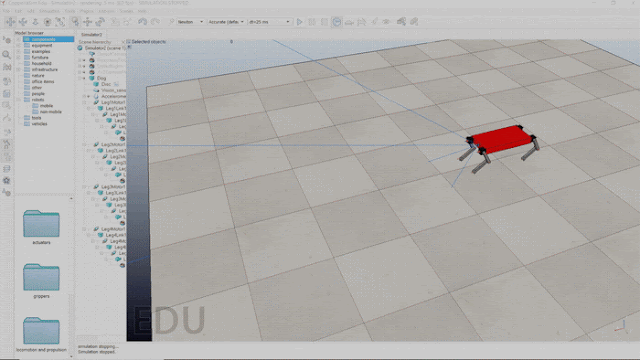Screen dimensions: 640x360
Task: Open the calculation modules icon
Action: point(7,67)
